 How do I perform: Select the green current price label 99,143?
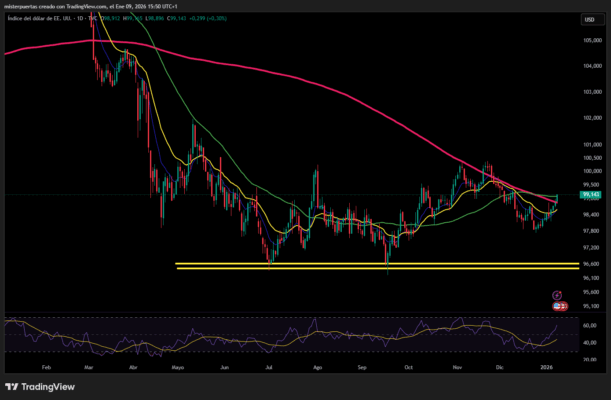point(561,196)
